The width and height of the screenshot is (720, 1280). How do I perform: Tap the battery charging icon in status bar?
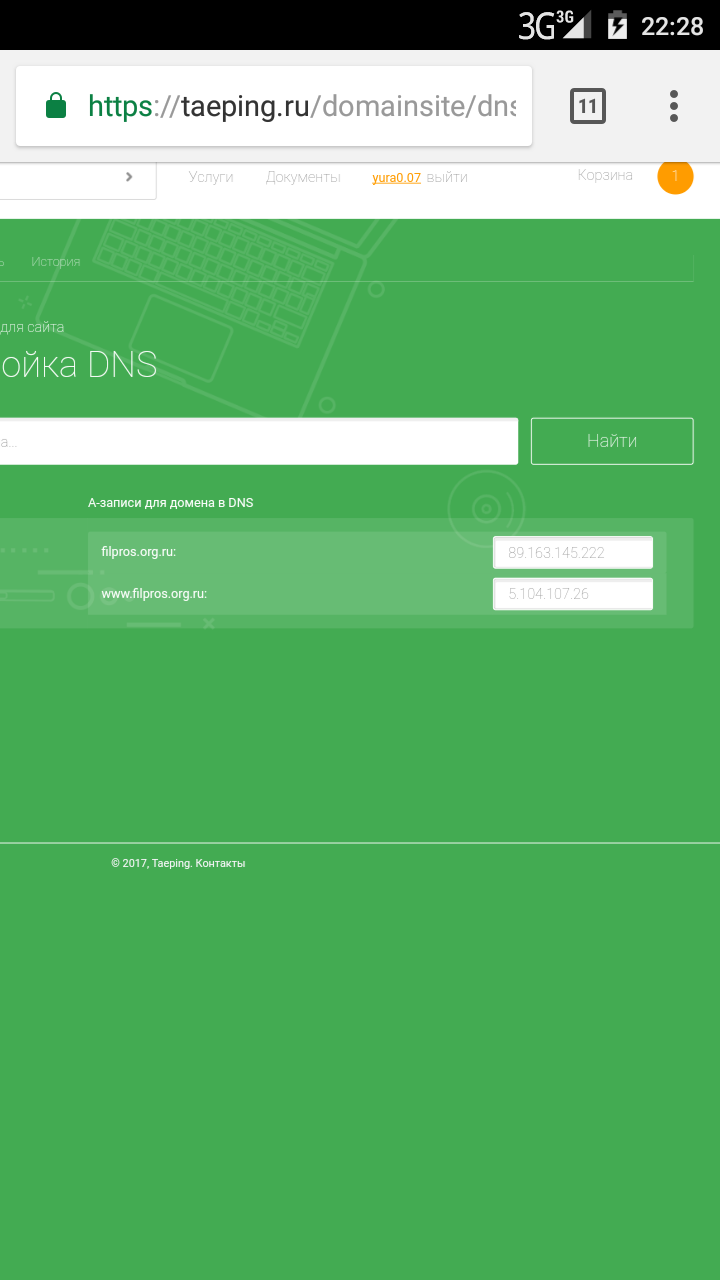pos(618,25)
